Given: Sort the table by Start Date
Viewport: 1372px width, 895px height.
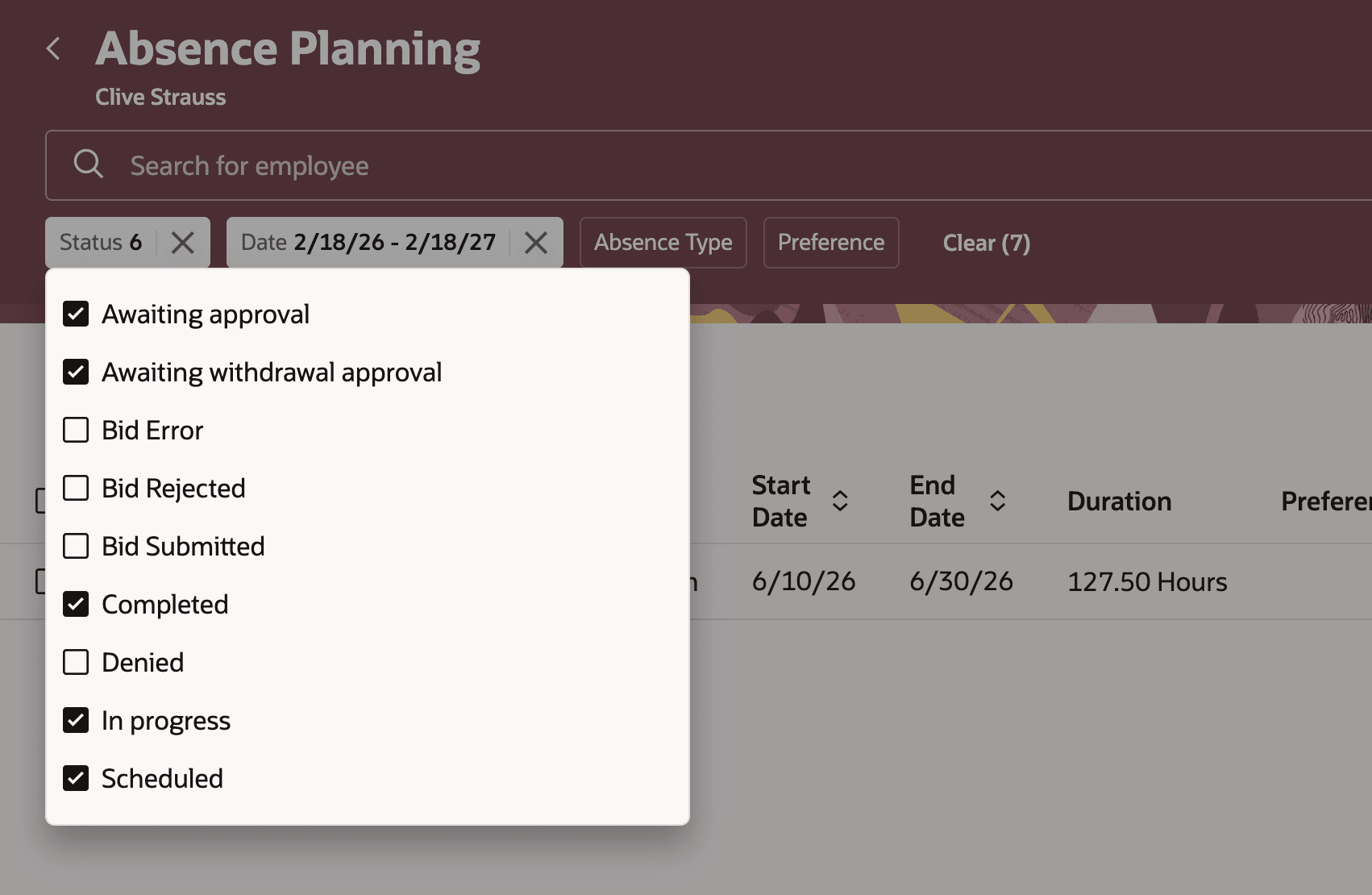Looking at the screenshot, I should click(840, 501).
